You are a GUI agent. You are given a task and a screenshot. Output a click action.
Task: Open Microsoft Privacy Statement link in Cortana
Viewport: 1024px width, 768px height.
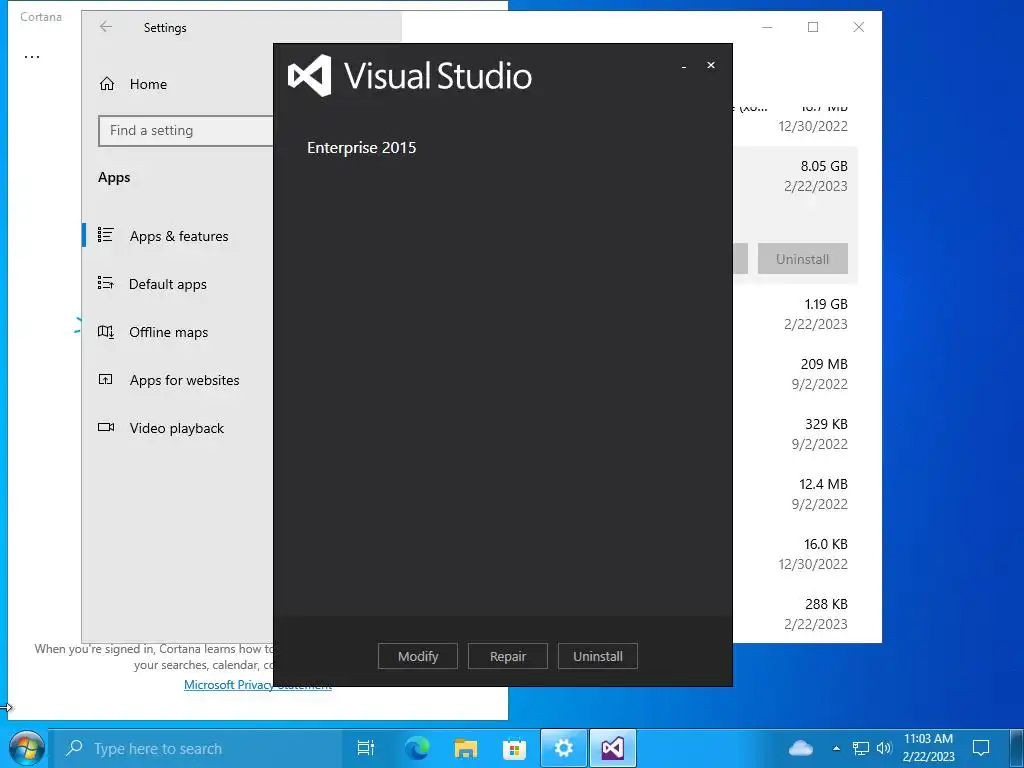point(257,685)
